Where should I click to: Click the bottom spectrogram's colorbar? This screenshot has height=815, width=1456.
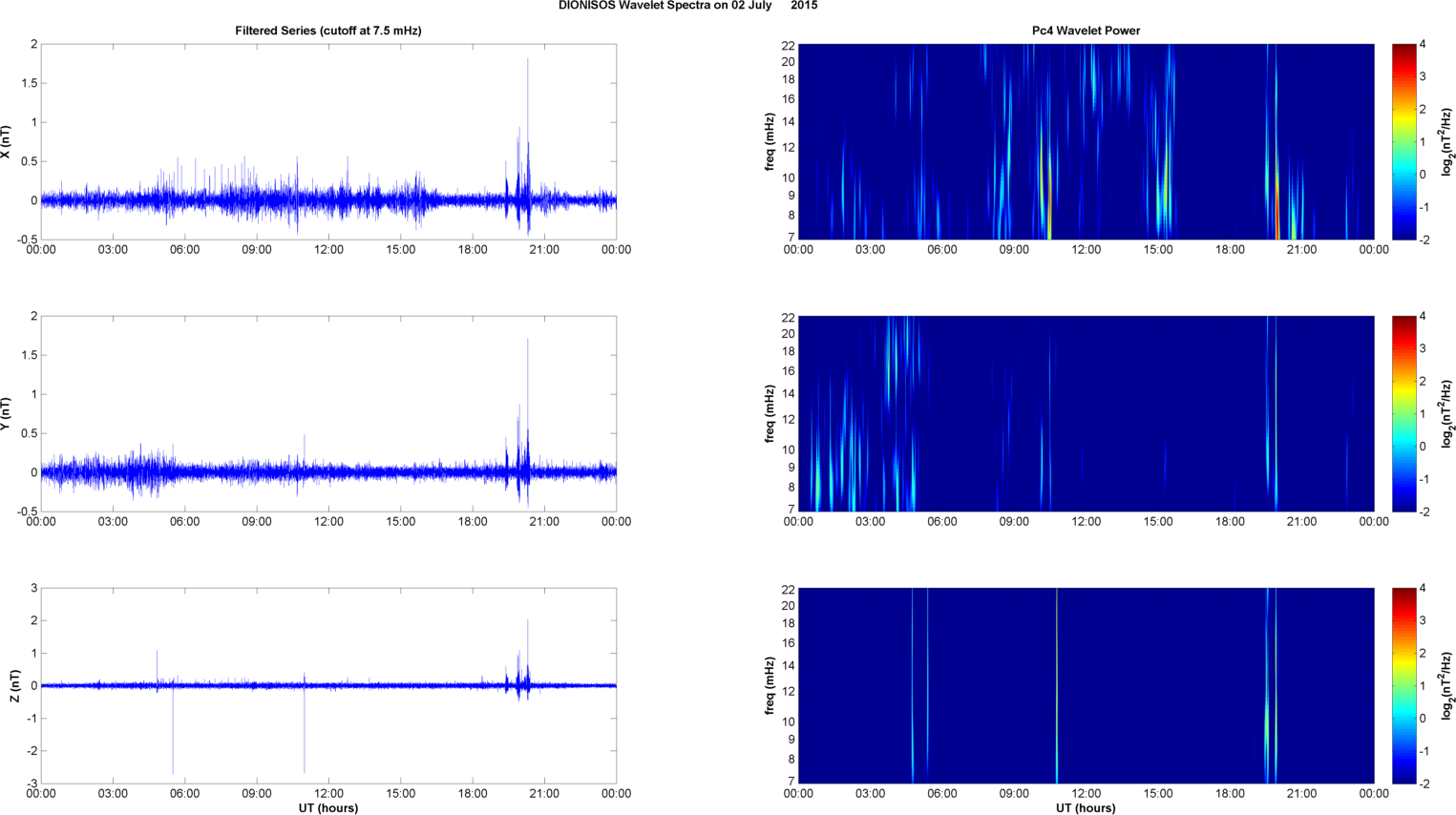tap(1403, 685)
